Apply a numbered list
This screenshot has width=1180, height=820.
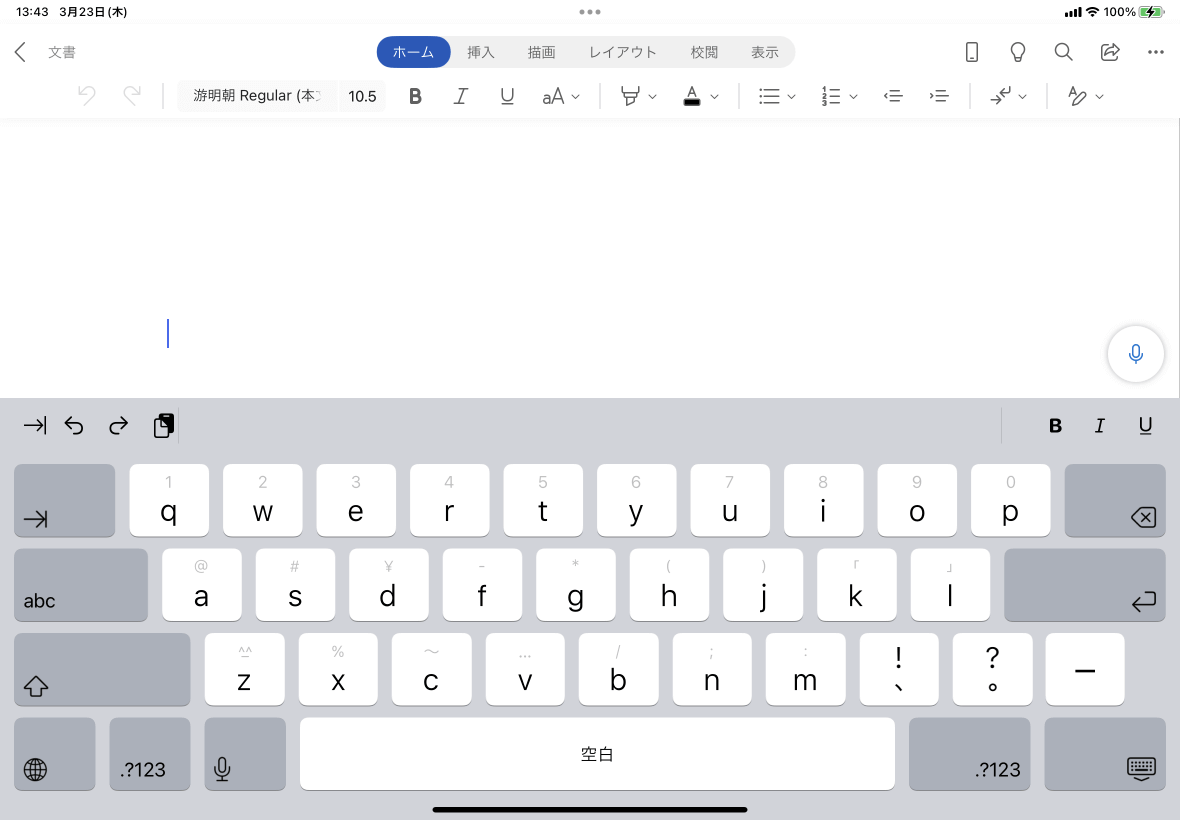pyautogui.click(x=831, y=96)
